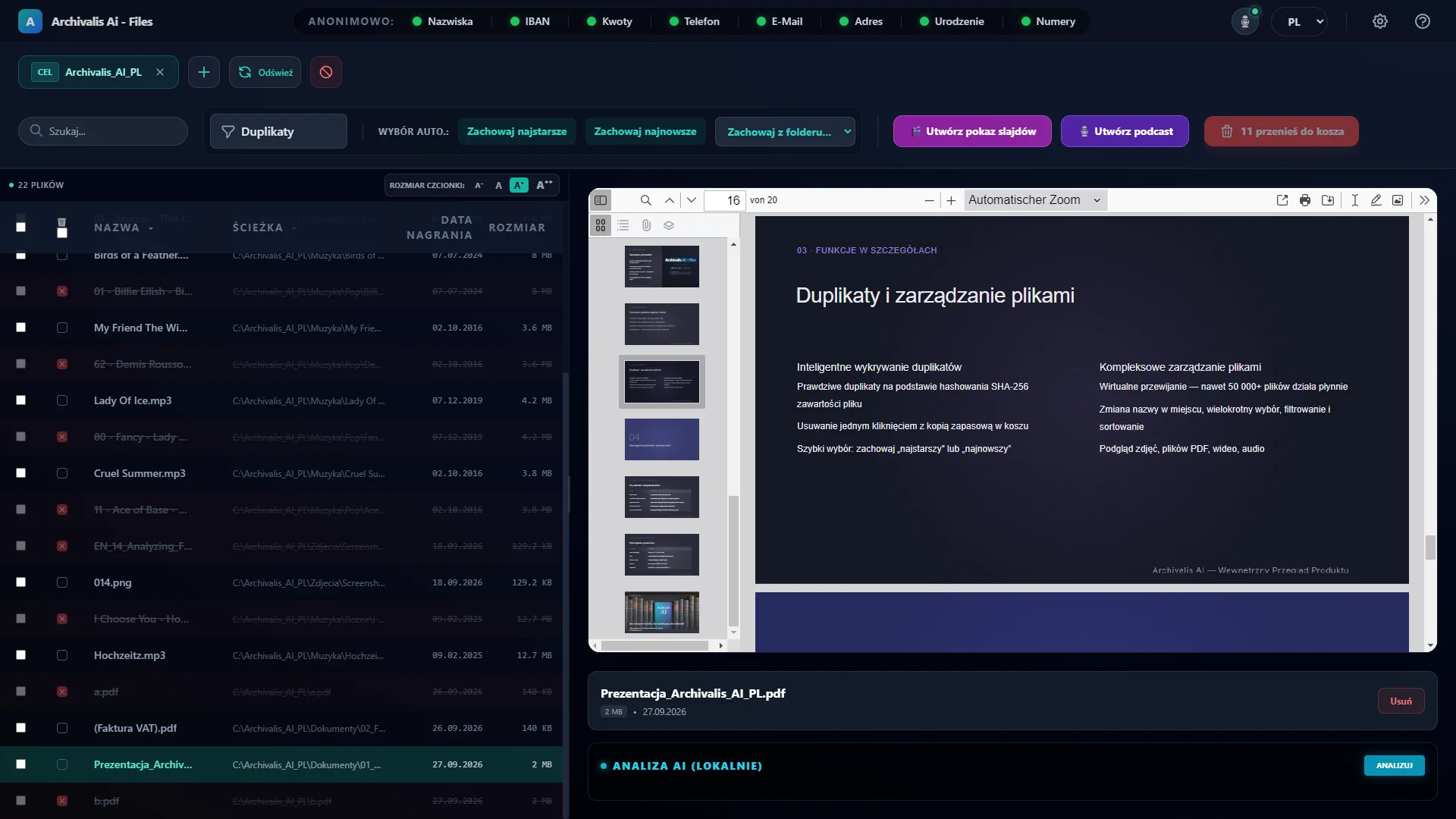Uncheck the red delete mark for a.pdf
The image size is (1456, 819).
tap(62, 692)
